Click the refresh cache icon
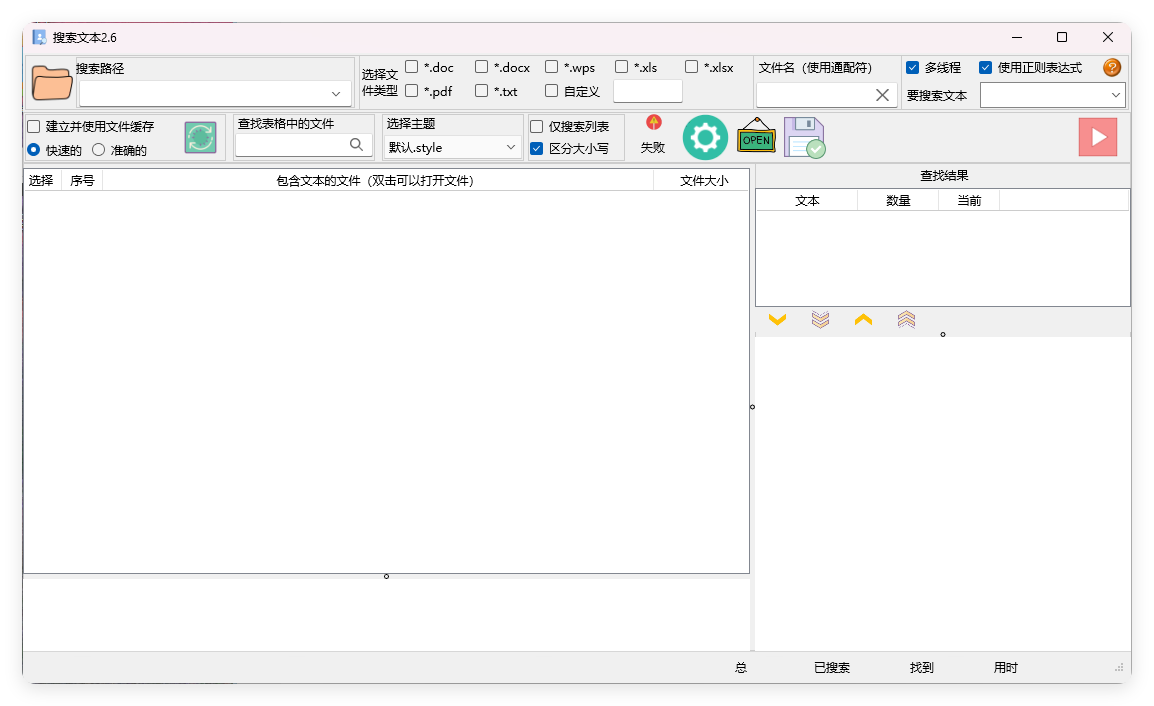 (199, 137)
